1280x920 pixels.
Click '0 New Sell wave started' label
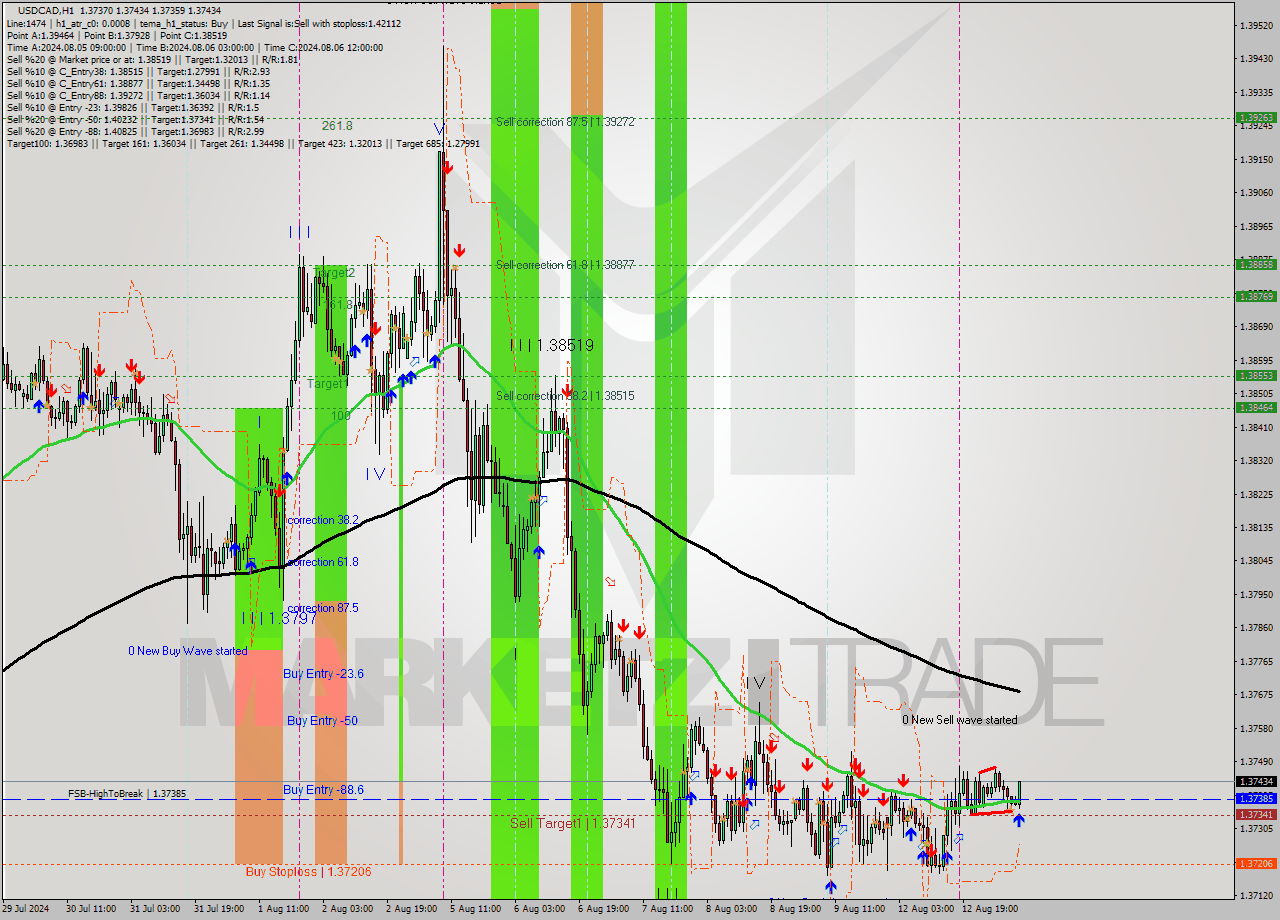[x=960, y=720]
